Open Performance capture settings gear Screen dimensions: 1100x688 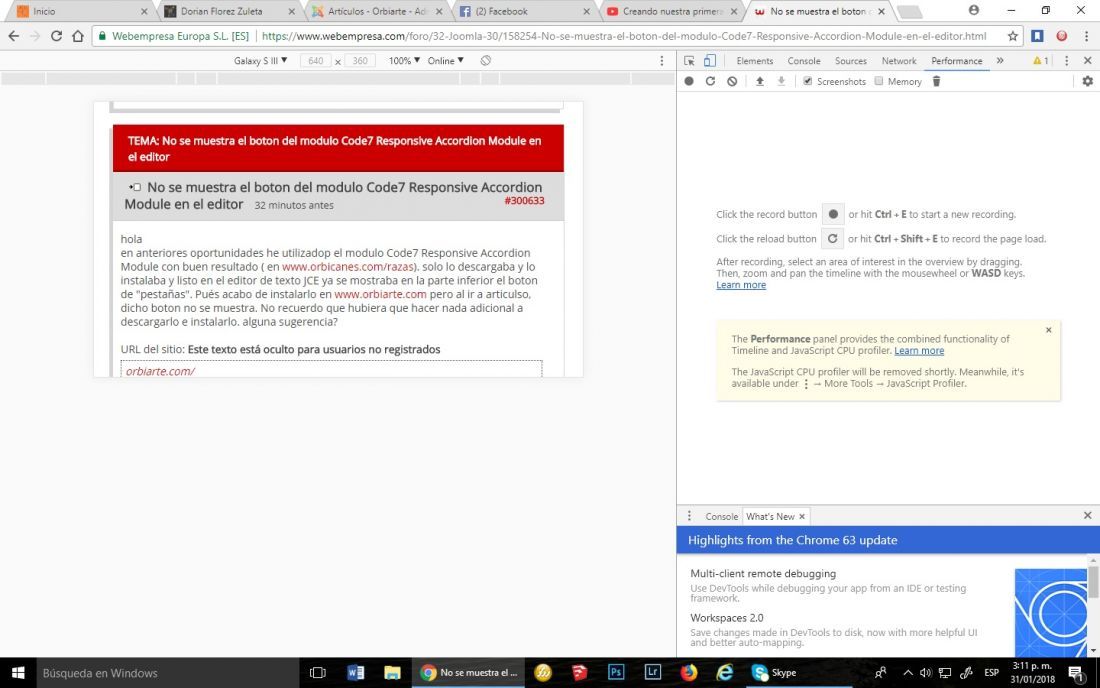pyautogui.click(x=1087, y=81)
